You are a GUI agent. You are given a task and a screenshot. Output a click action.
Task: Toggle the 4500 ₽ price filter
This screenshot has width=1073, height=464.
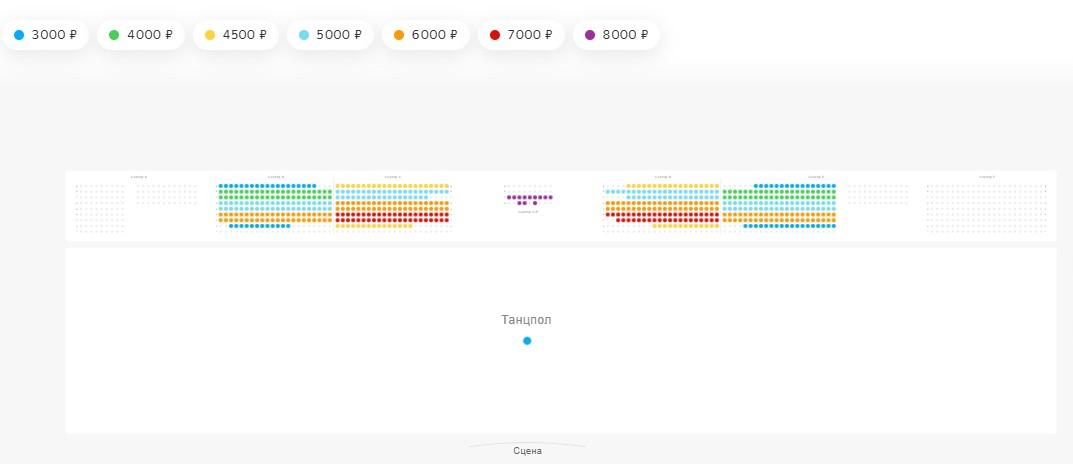click(235, 35)
